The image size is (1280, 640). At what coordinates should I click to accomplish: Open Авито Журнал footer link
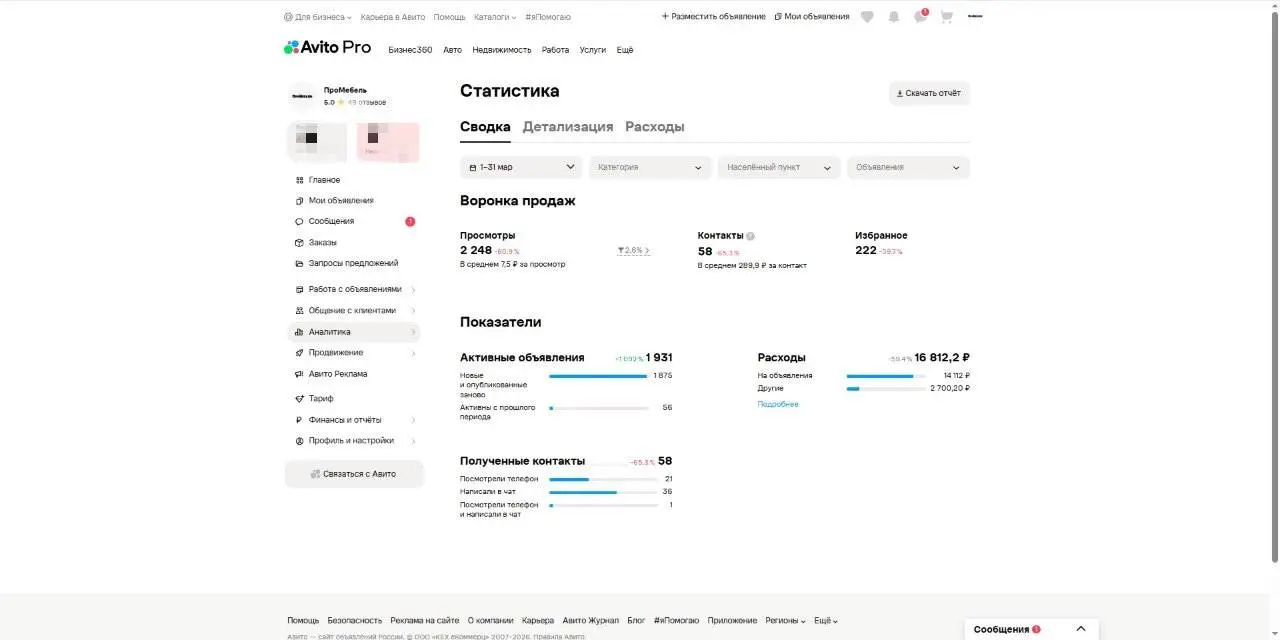coord(591,621)
